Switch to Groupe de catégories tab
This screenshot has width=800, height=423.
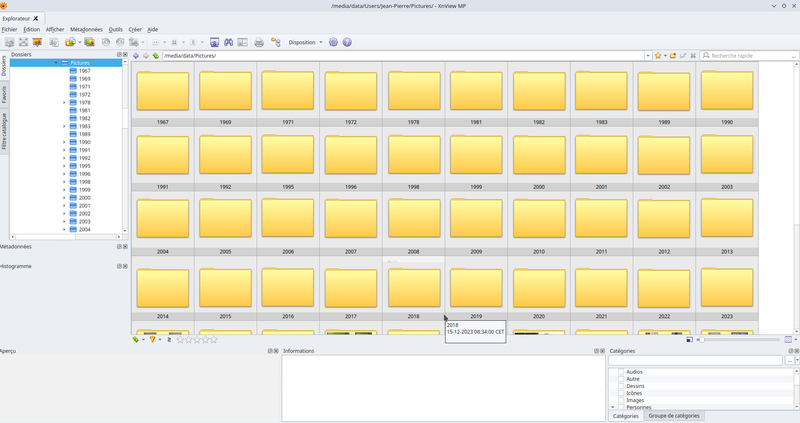point(674,416)
